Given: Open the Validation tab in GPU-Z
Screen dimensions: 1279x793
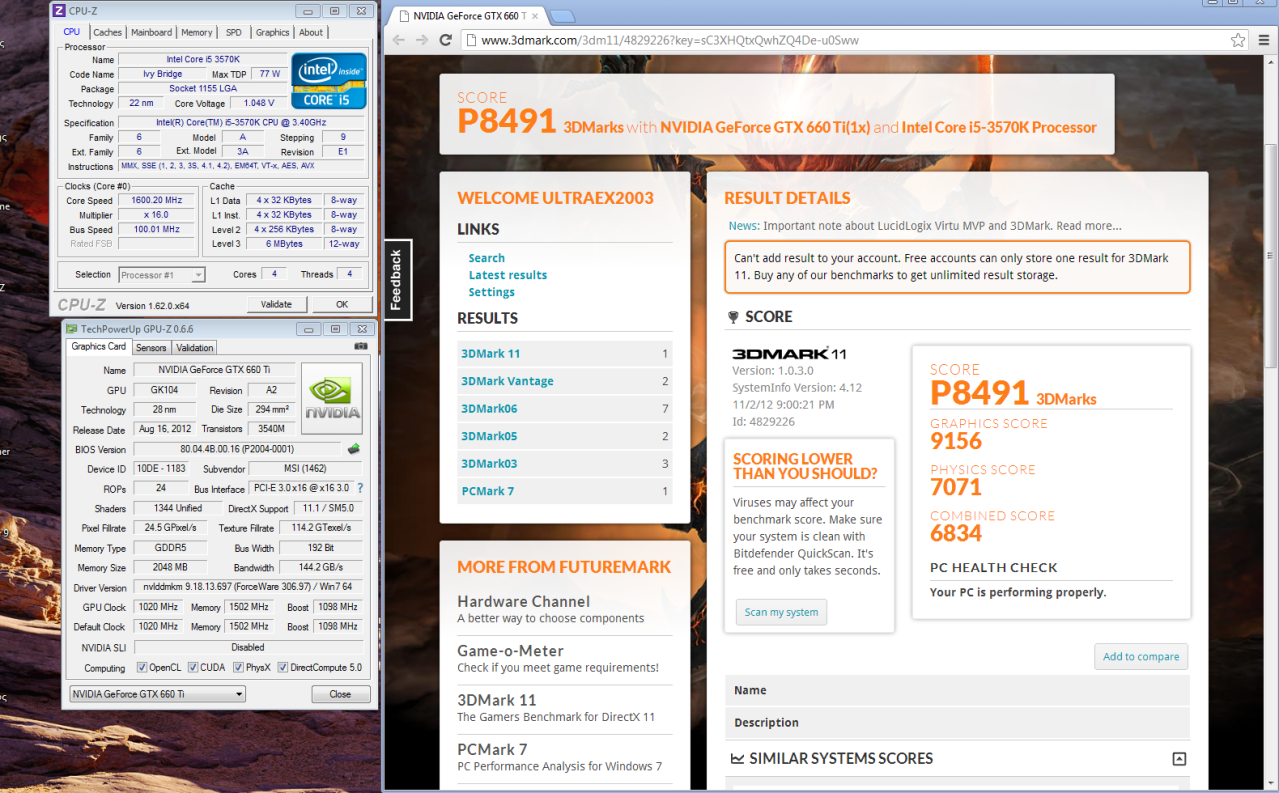Looking at the screenshot, I should point(194,348).
